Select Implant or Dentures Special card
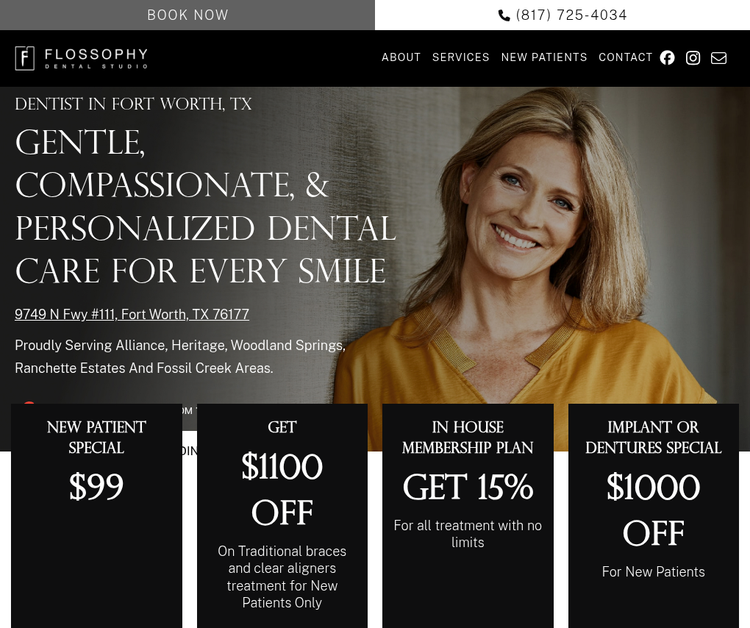Image resolution: width=750 pixels, height=628 pixels. click(653, 516)
